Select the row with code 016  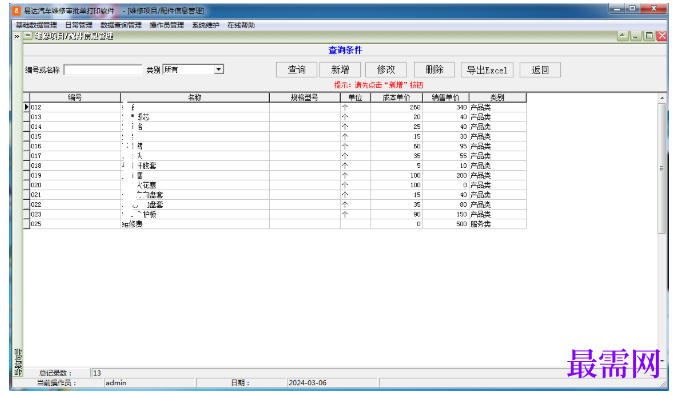click(275, 146)
